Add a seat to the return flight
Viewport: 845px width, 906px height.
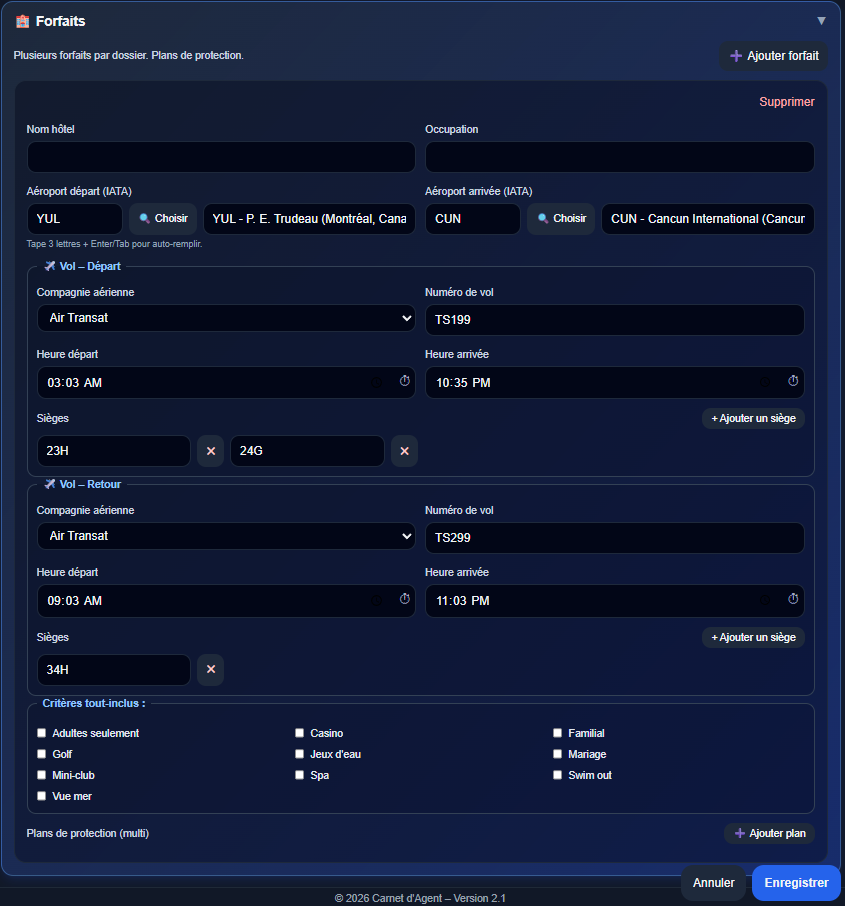pos(753,637)
